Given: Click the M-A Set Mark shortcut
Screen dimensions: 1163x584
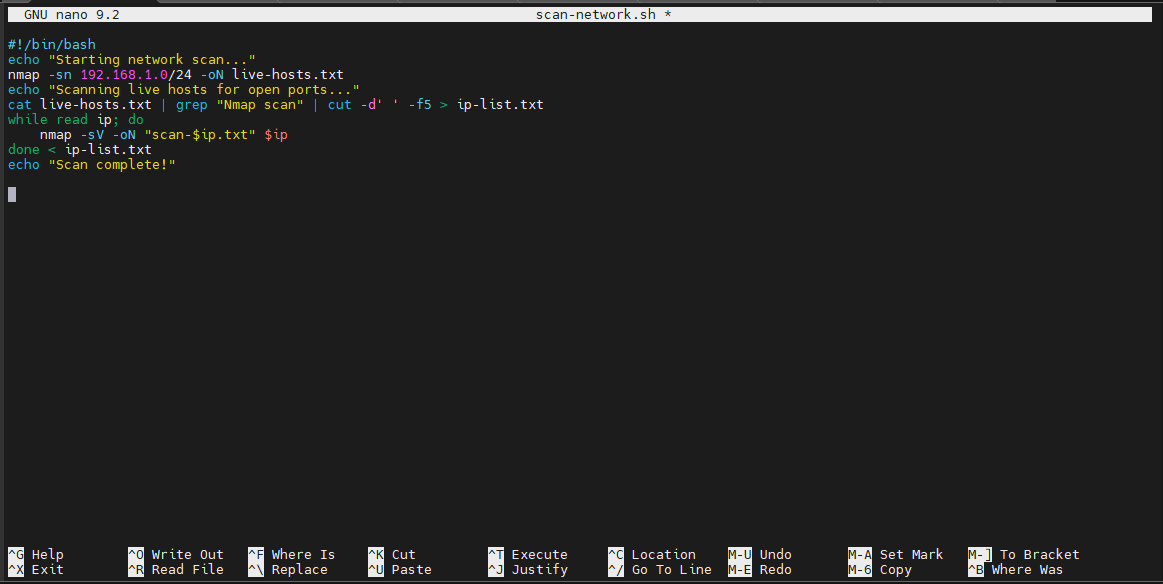Looking at the screenshot, I should click(896, 554).
